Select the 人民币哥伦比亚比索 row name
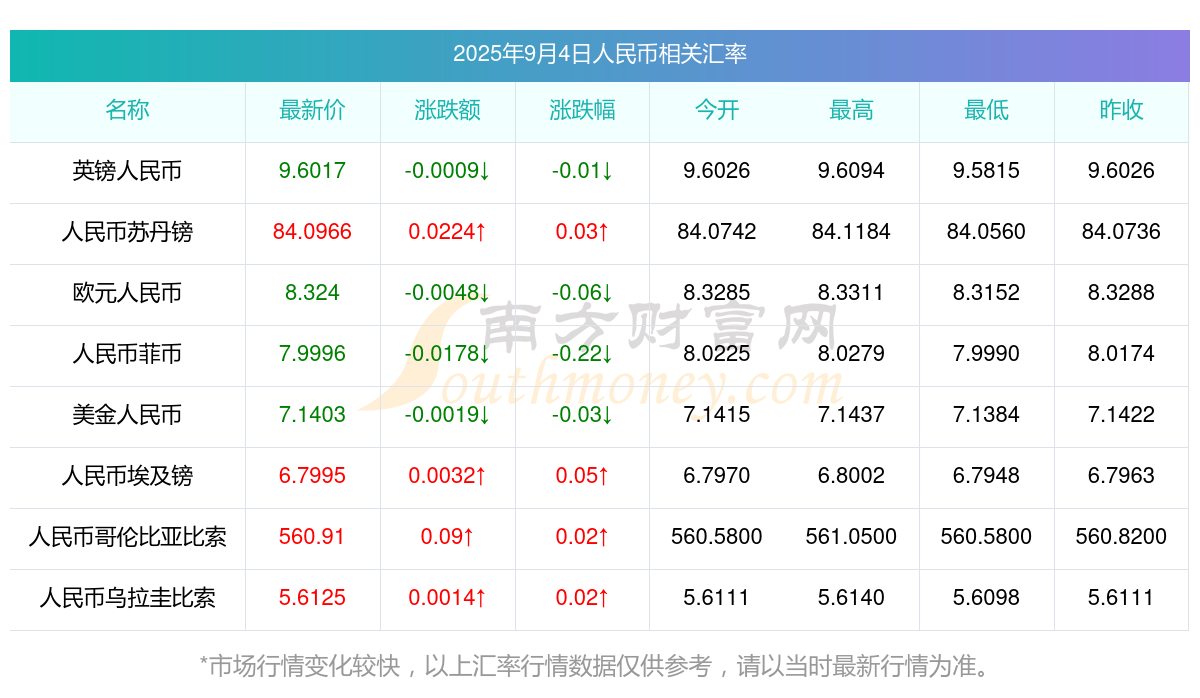 (127, 537)
